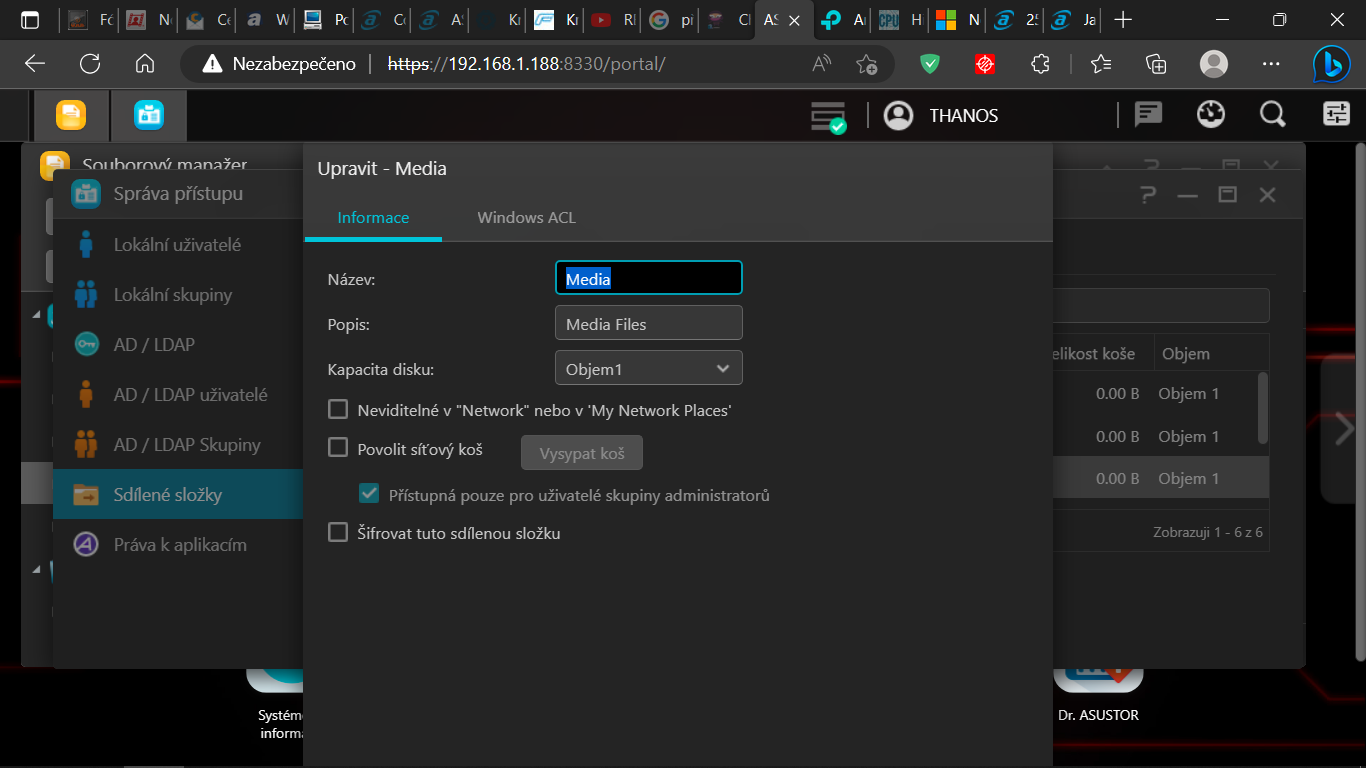Open the help question mark icon
The height and width of the screenshot is (768, 1366).
(x=1148, y=195)
